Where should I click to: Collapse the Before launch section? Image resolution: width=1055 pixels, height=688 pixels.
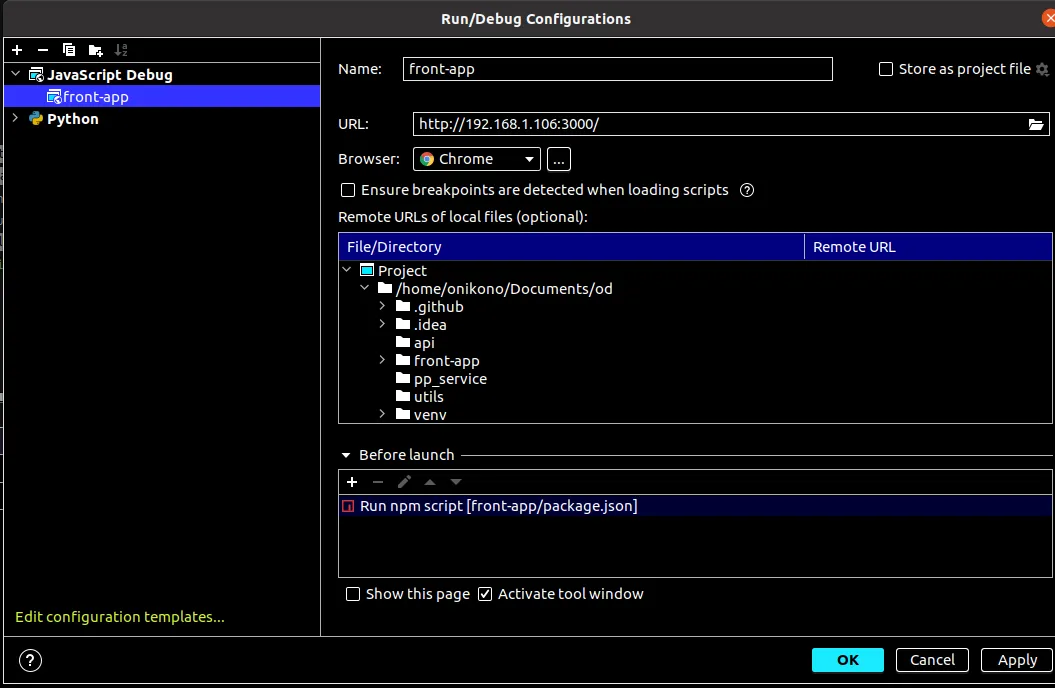tap(346, 455)
